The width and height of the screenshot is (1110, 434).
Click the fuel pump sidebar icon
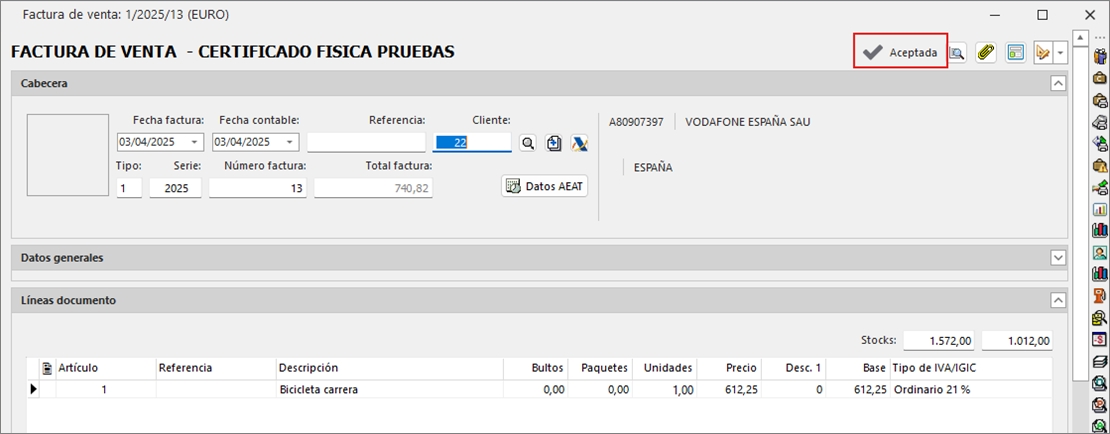tap(1099, 296)
